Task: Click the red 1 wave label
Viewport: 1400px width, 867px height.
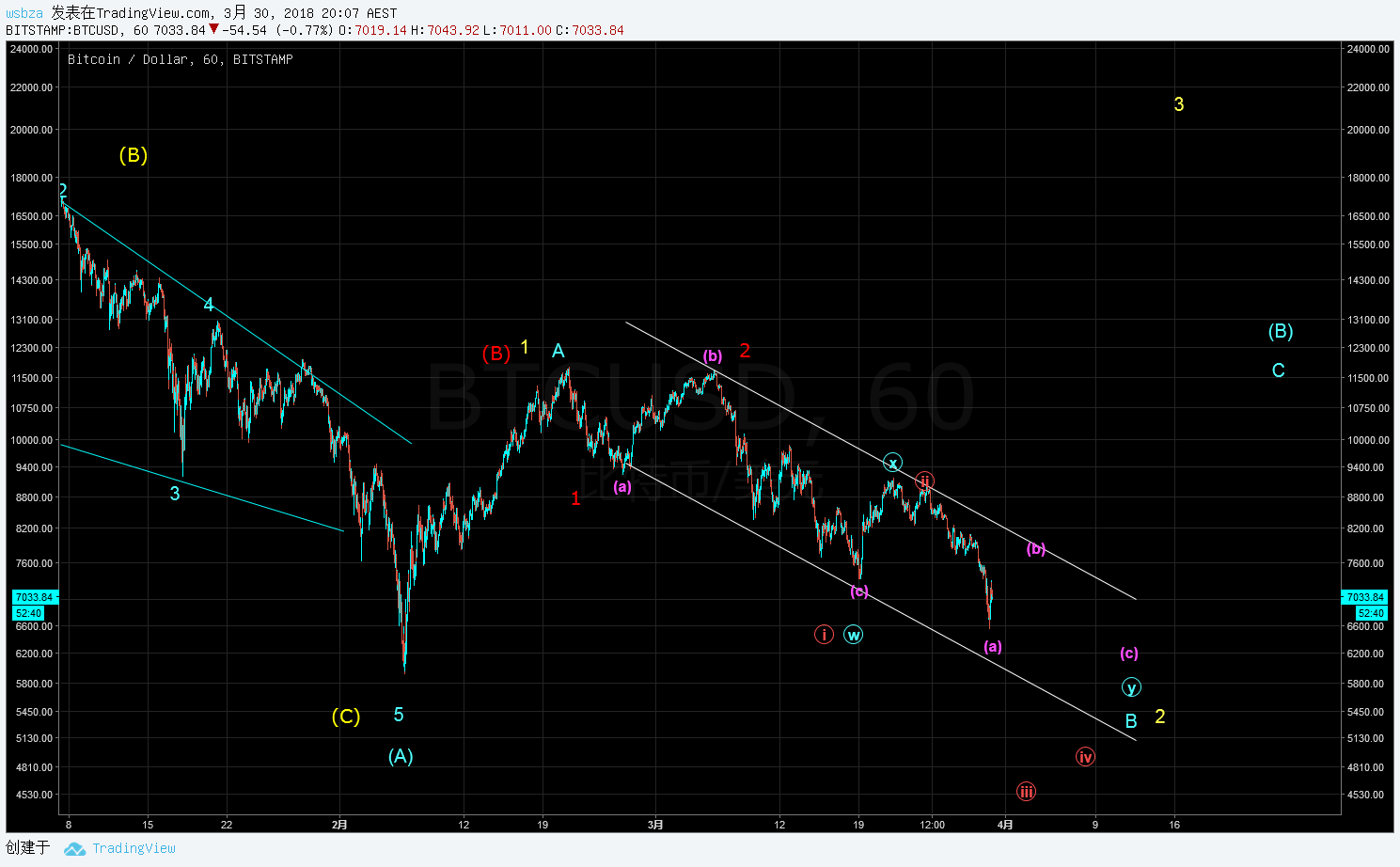Action: 575,498
